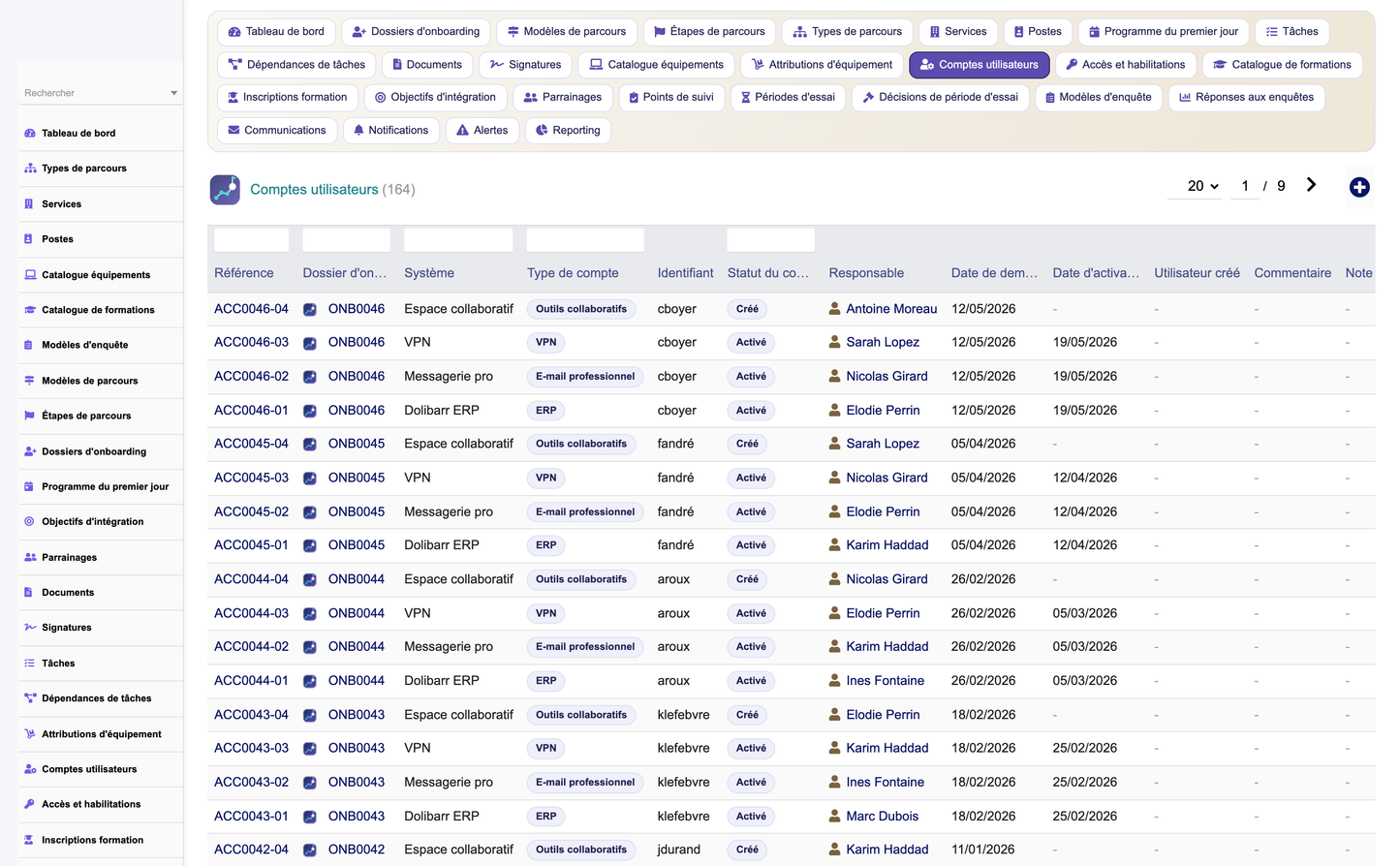
Task: Click Inscriptions formation sidebar icon
Action: (30, 840)
